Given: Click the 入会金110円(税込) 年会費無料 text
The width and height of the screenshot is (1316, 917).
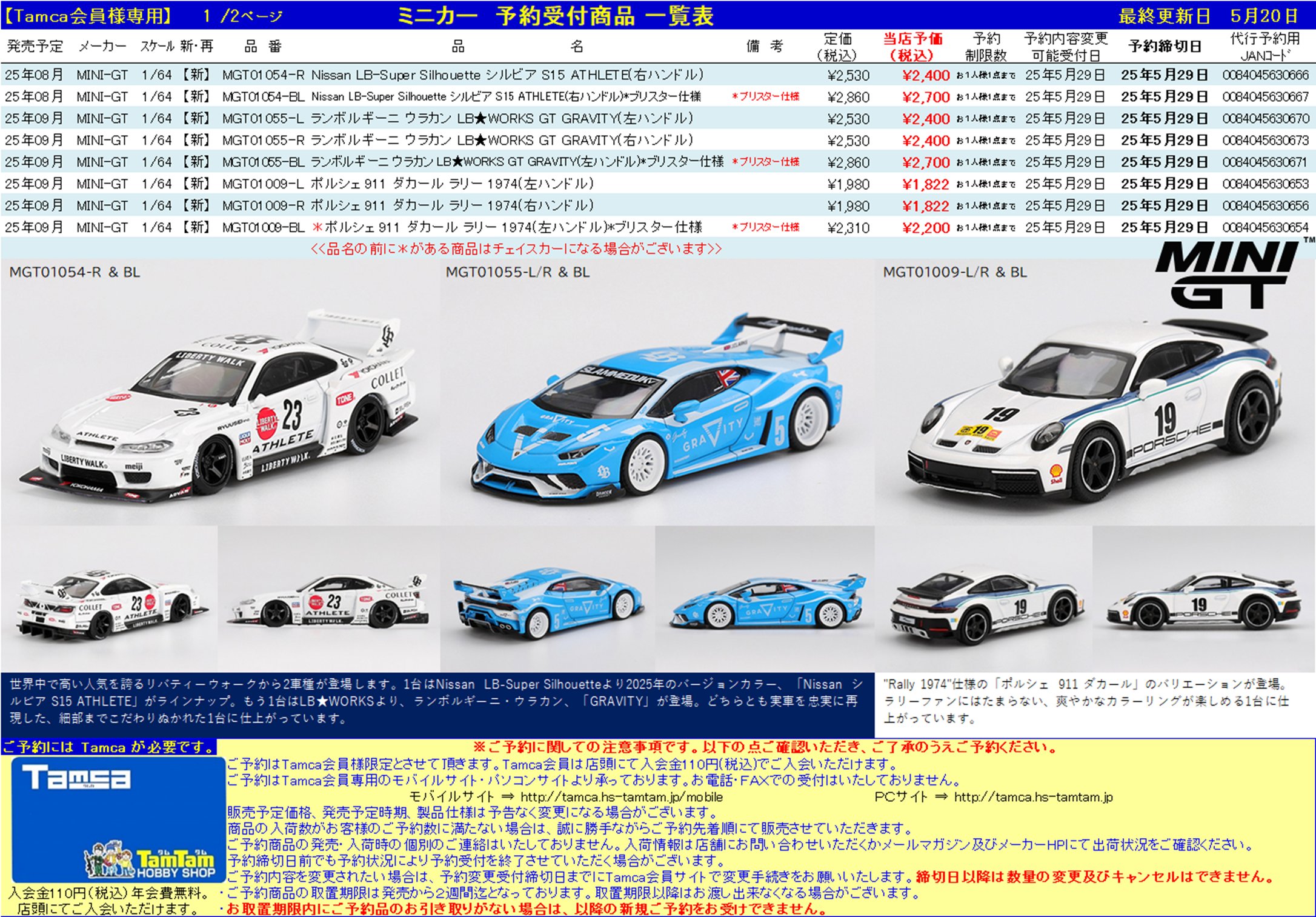Looking at the screenshot, I should (109, 893).
